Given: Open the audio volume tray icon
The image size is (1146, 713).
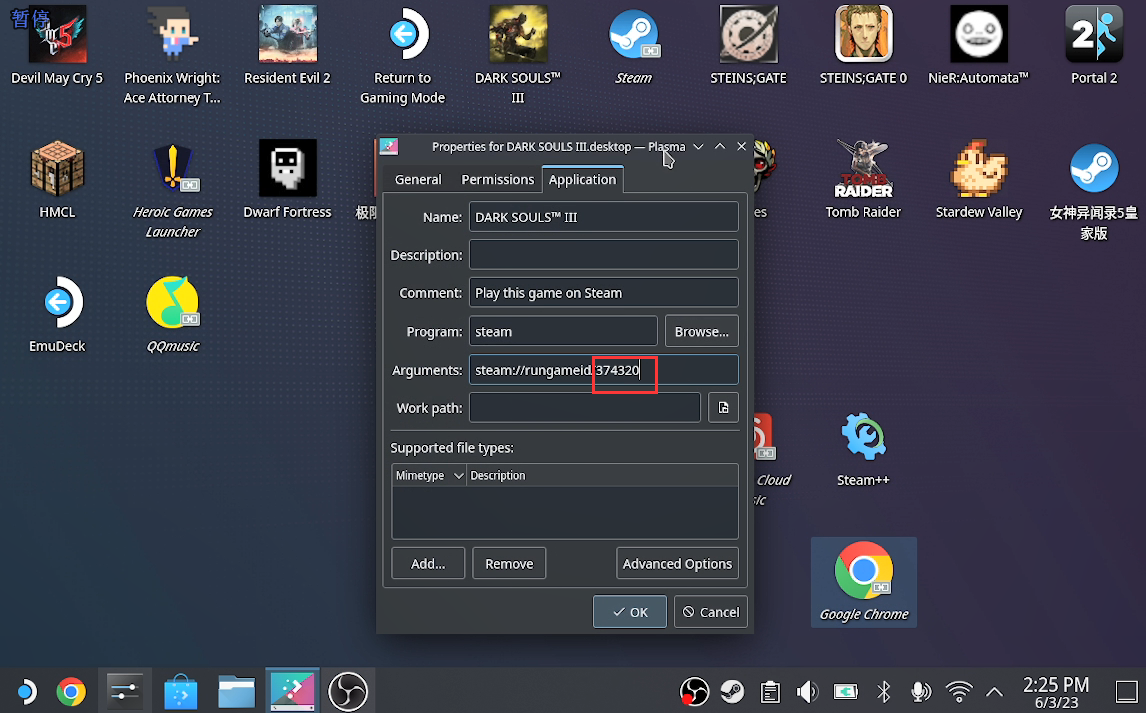Looking at the screenshot, I should 808,691.
